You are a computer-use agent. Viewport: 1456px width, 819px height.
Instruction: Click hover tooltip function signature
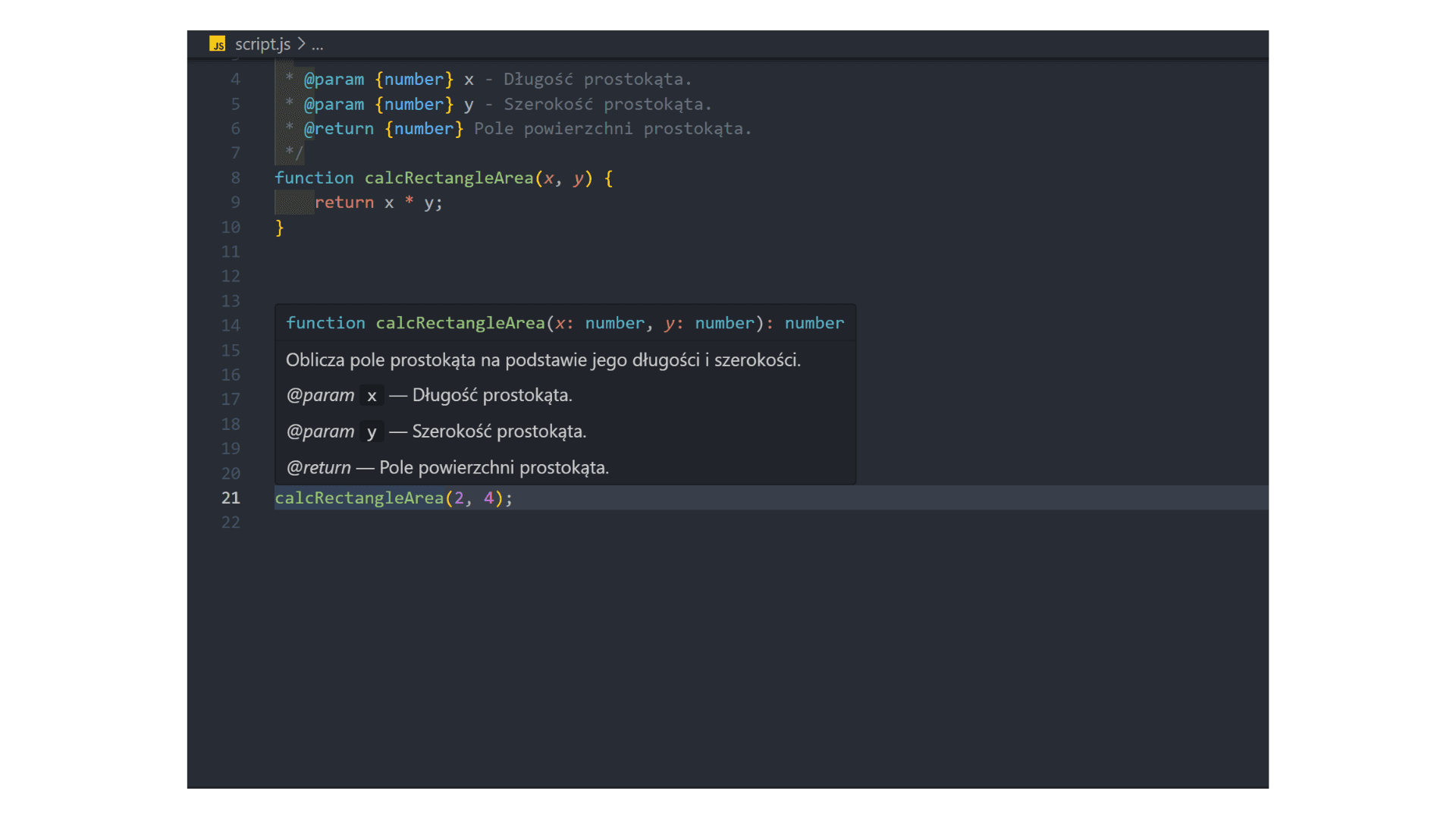tap(564, 323)
